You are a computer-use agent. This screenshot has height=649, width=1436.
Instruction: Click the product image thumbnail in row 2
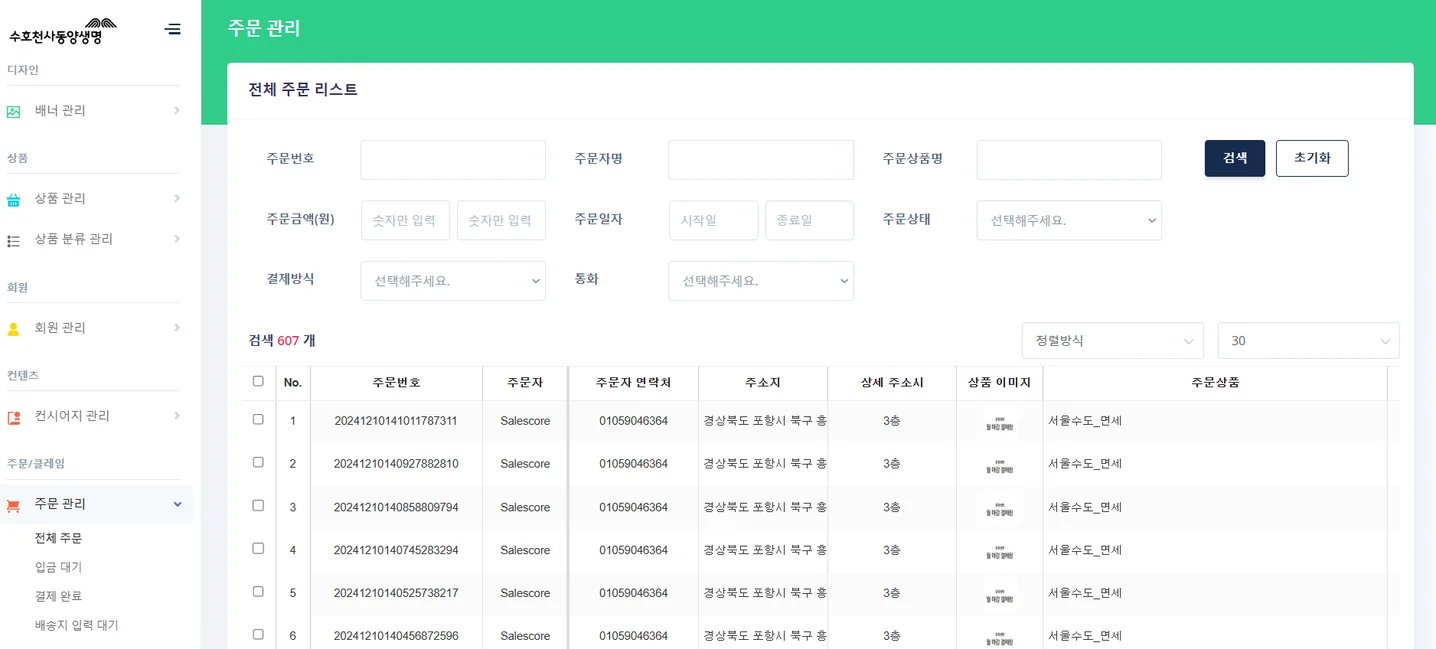point(999,463)
